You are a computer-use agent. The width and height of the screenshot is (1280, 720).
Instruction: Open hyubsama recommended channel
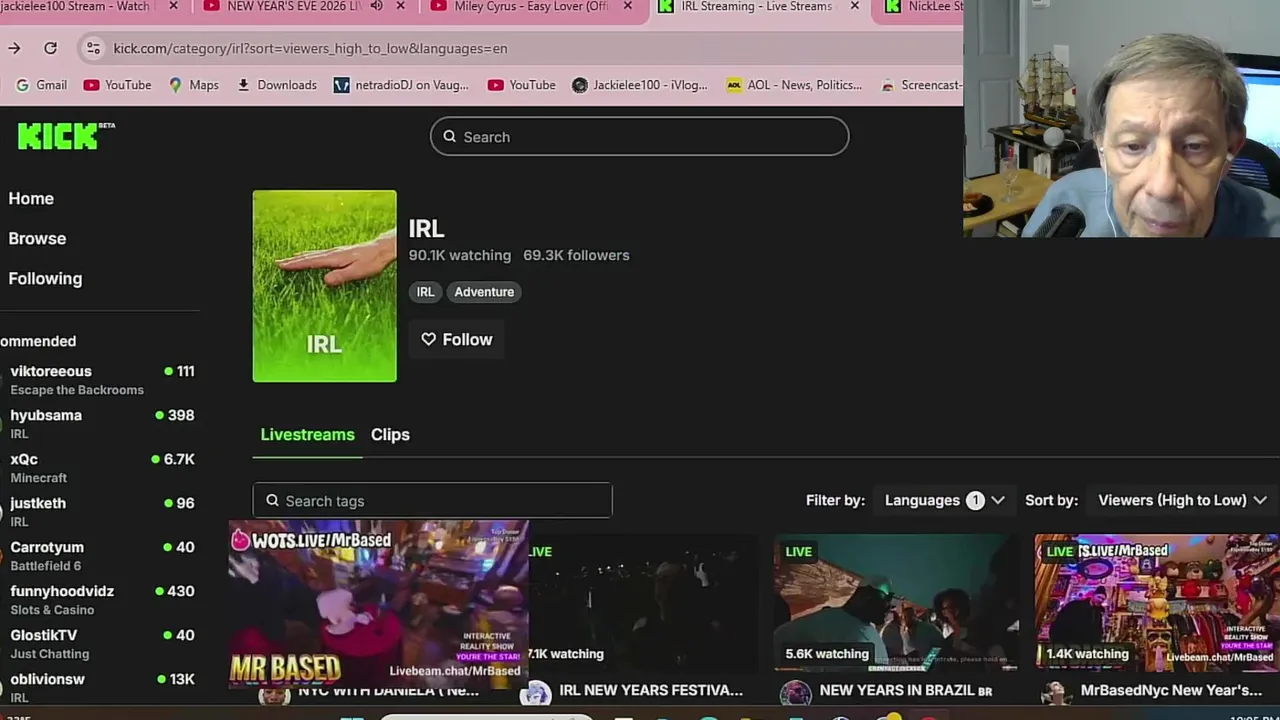(x=100, y=424)
